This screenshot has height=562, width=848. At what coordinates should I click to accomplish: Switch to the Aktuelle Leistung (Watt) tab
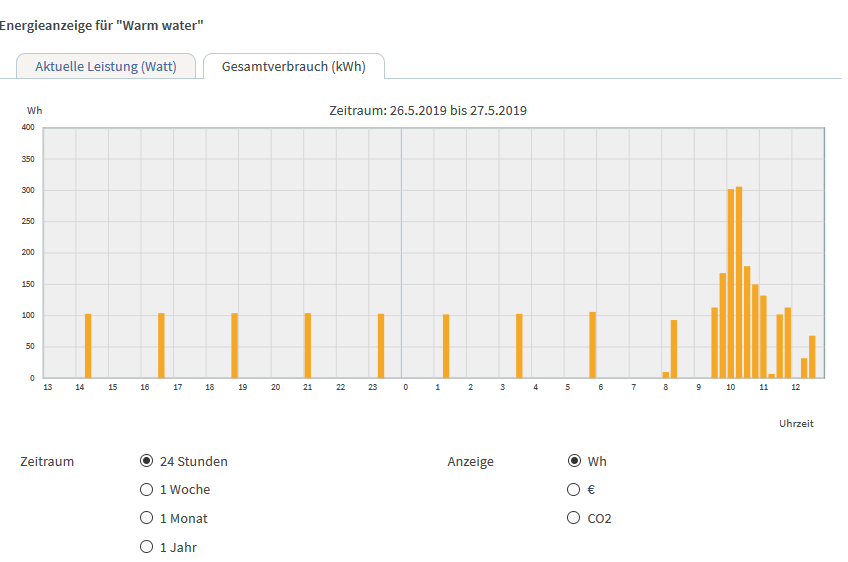105,67
